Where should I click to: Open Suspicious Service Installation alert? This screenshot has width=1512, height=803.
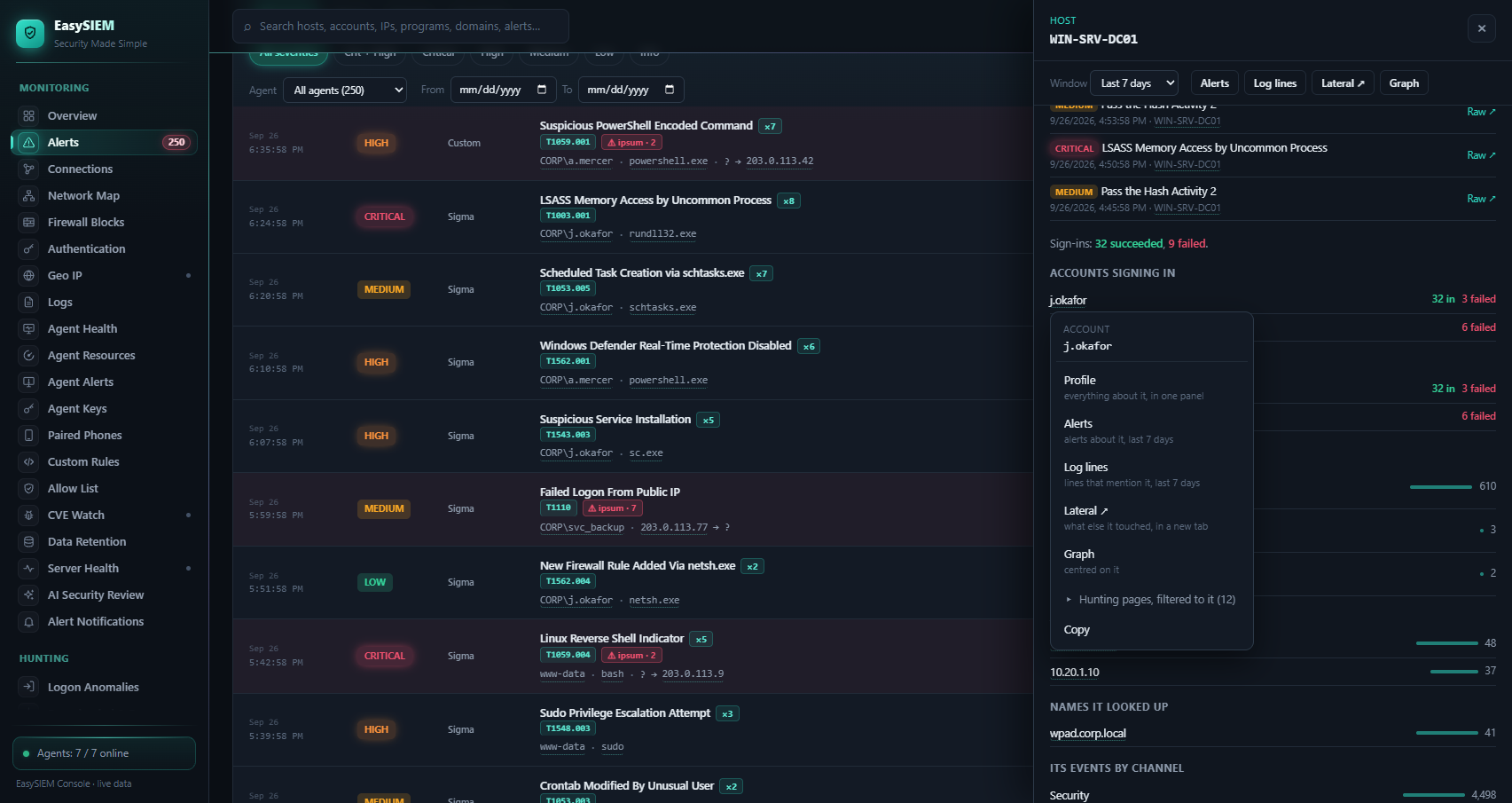coord(615,420)
